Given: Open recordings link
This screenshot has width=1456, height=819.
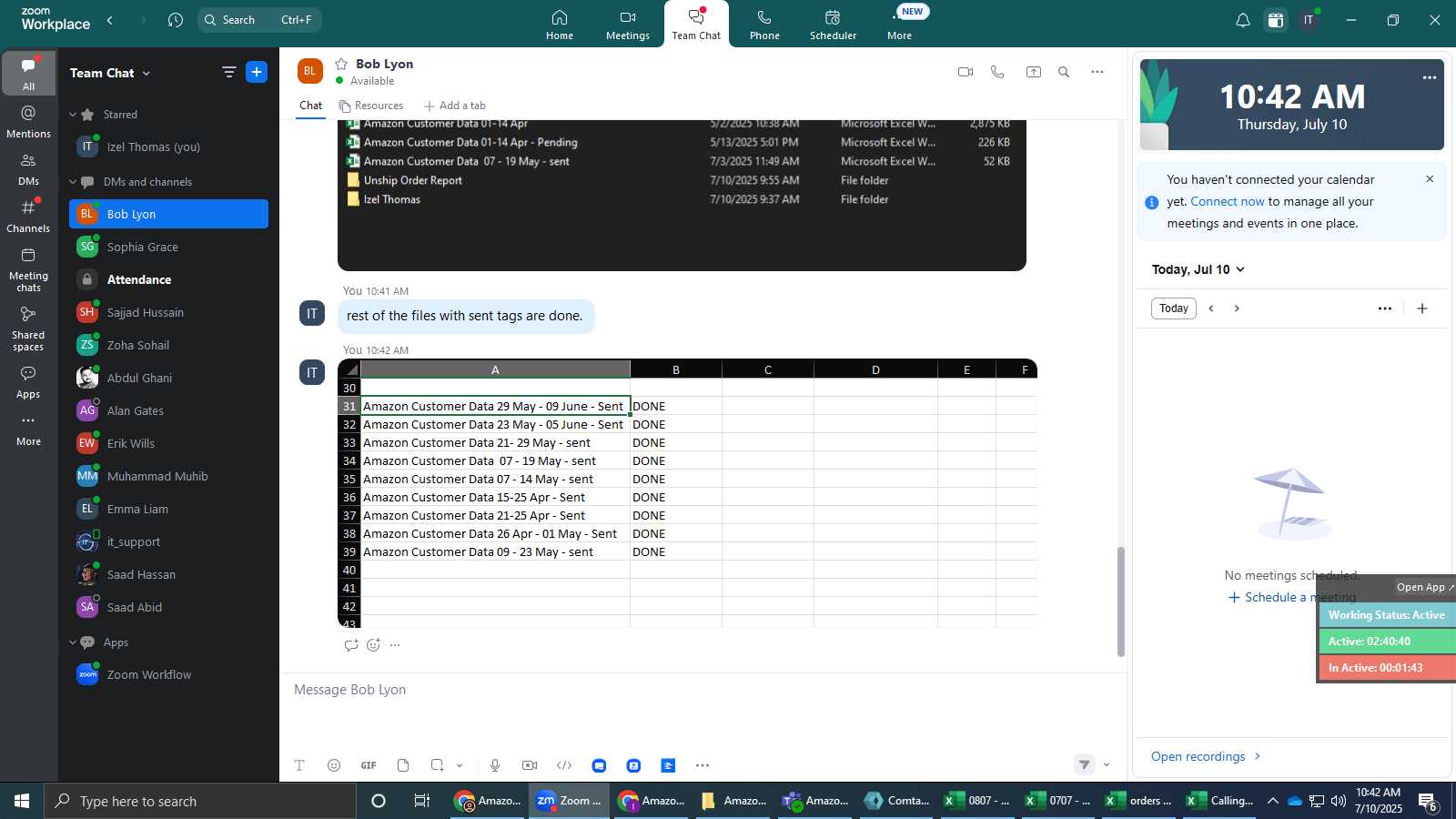Looking at the screenshot, I should (1206, 756).
